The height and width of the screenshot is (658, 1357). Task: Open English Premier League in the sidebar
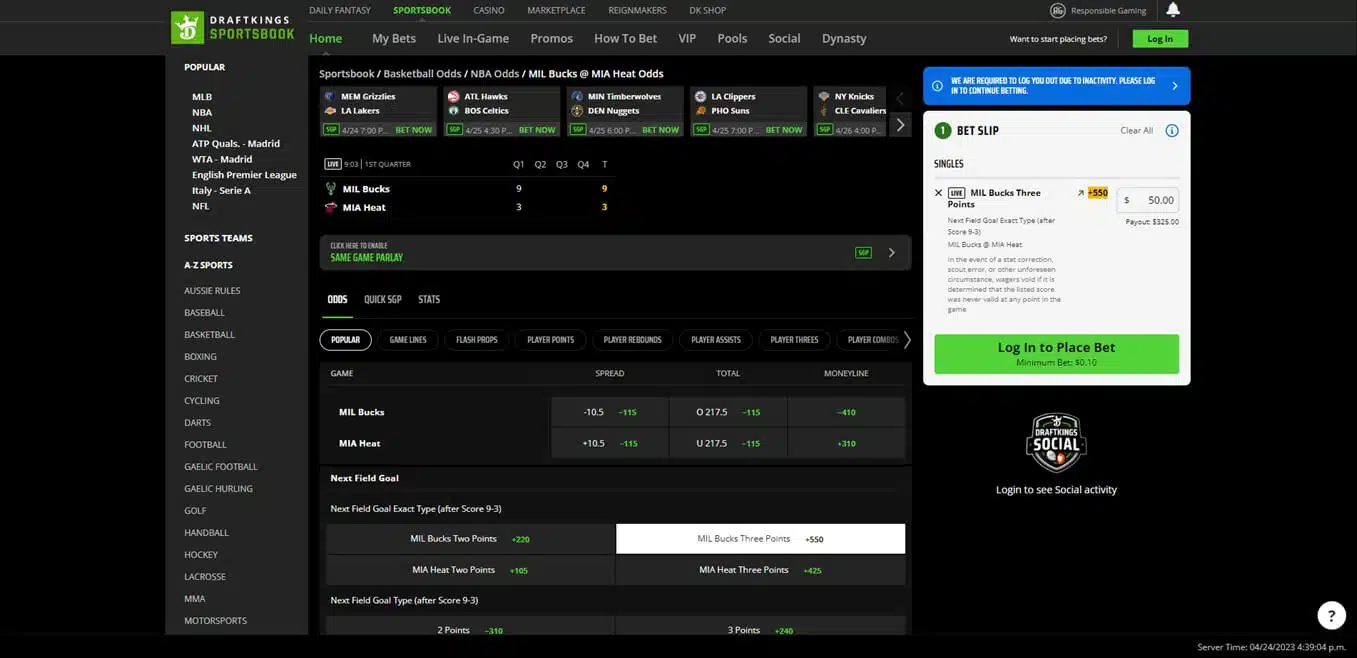pyautogui.click(x=244, y=175)
